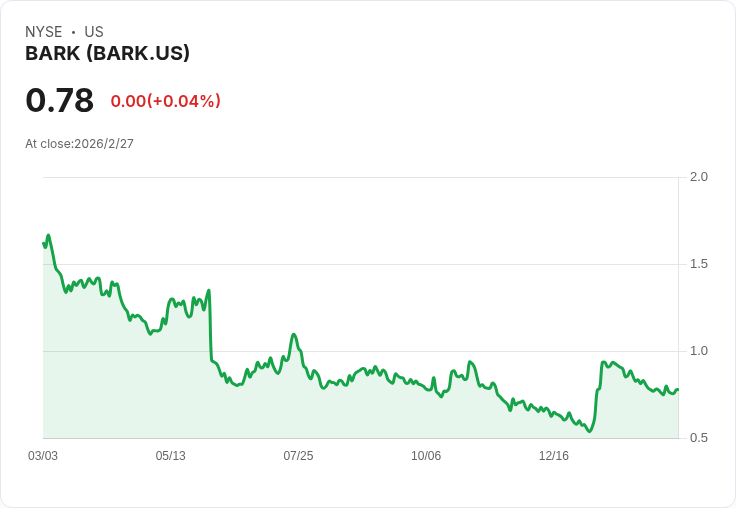Click the 07/25 date axis label
736x508 pixels.
pos(298,456)
